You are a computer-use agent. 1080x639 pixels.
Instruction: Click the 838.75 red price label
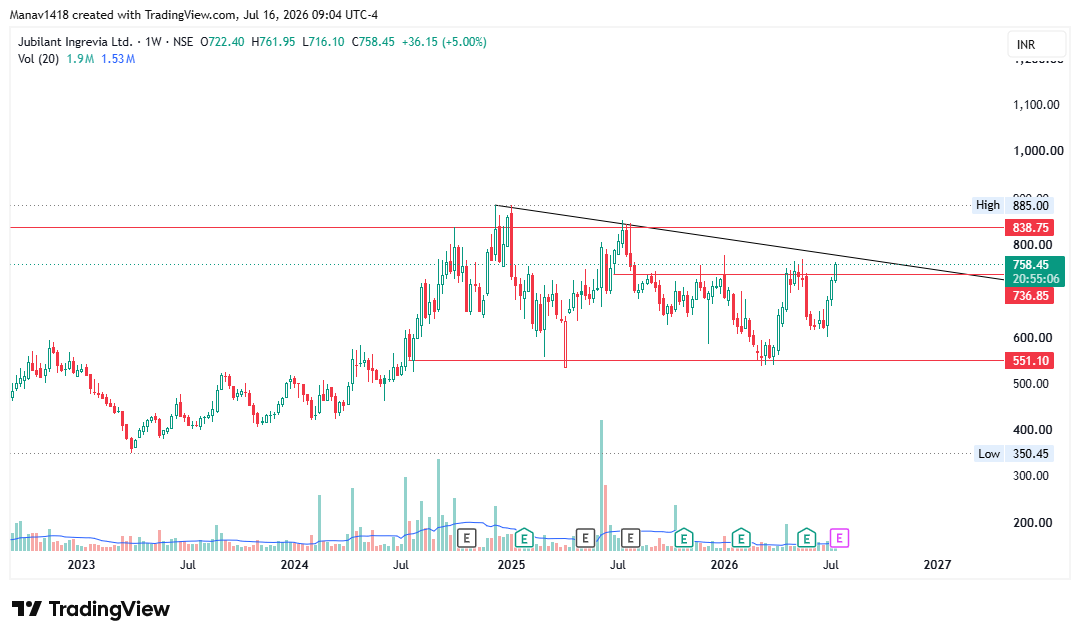1030,227
